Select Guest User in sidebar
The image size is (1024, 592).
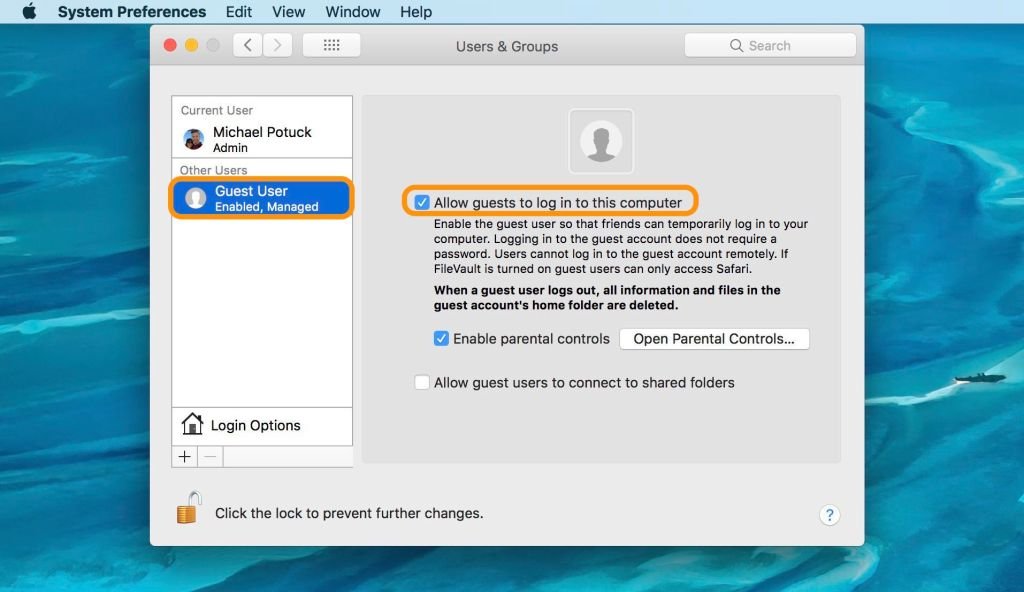pos(262,198)
